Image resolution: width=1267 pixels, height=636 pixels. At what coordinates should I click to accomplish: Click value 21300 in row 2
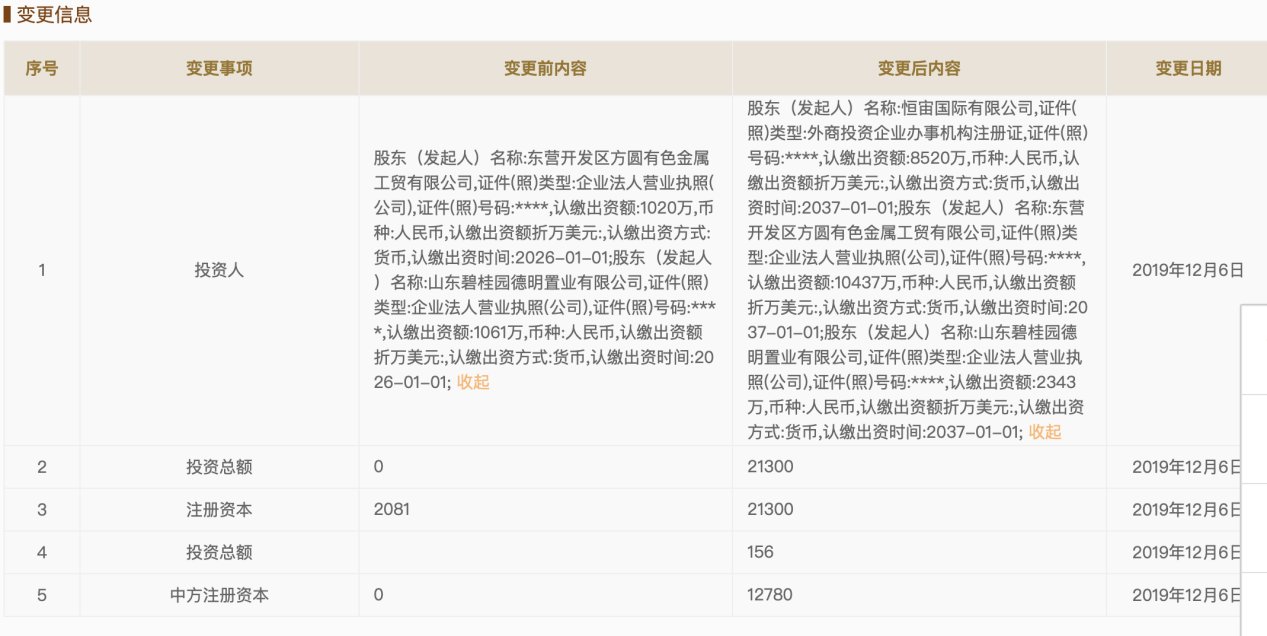(x=770, y=467)
